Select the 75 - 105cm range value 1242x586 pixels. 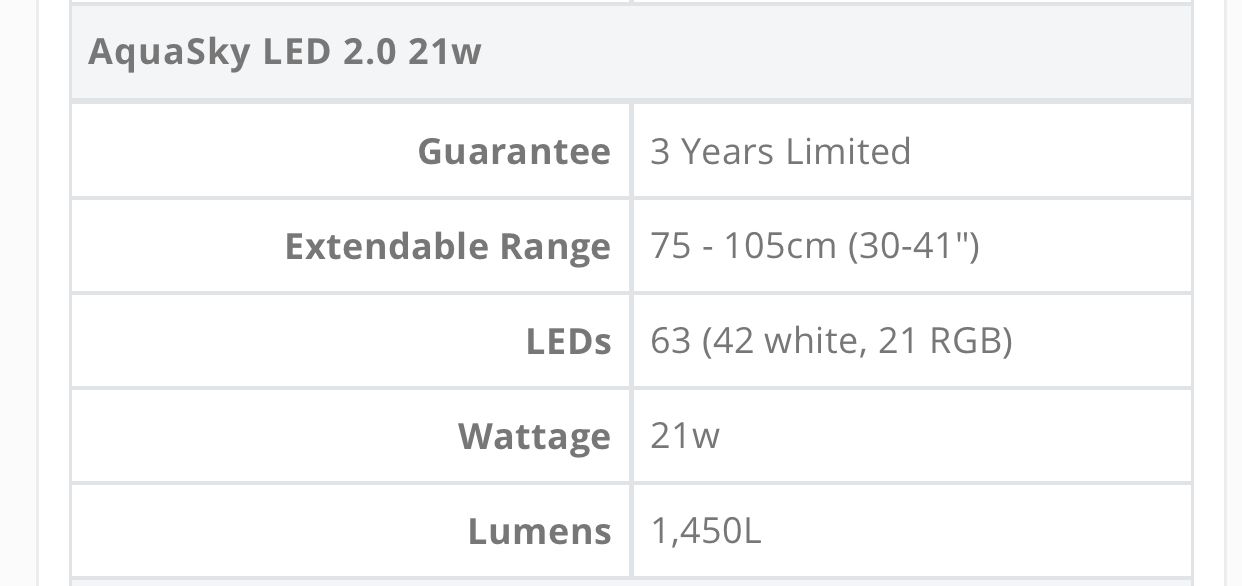pyautogui.click(x=743, y=246)
